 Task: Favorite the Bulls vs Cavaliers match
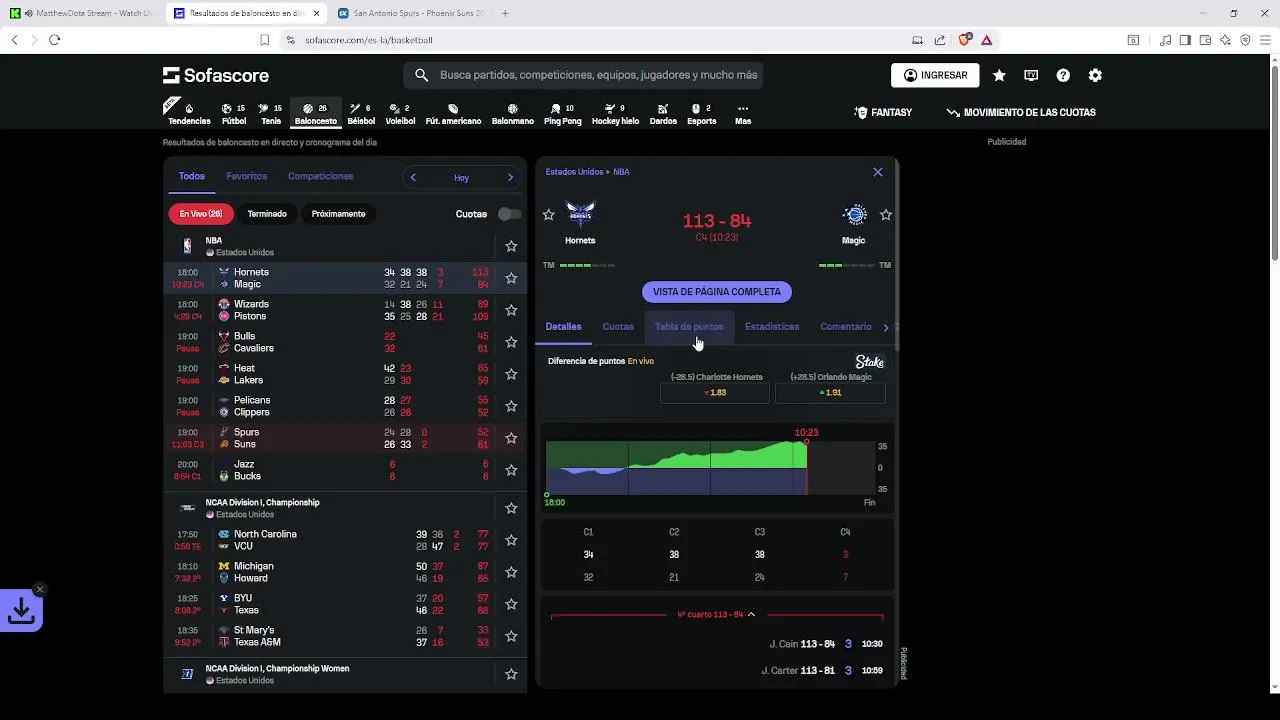511,342
